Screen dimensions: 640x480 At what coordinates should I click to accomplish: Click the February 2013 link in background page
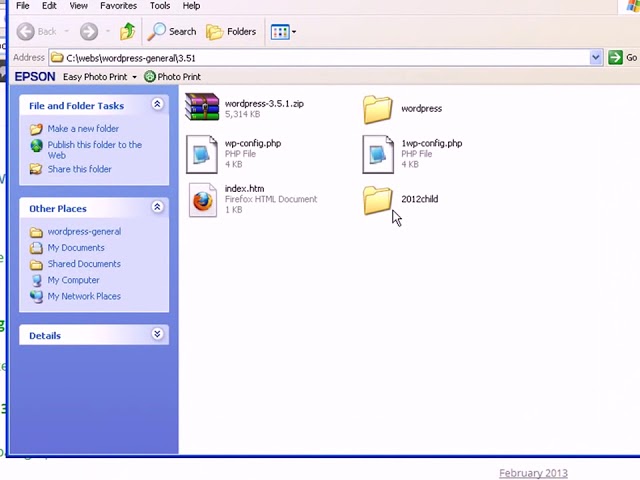533,473
